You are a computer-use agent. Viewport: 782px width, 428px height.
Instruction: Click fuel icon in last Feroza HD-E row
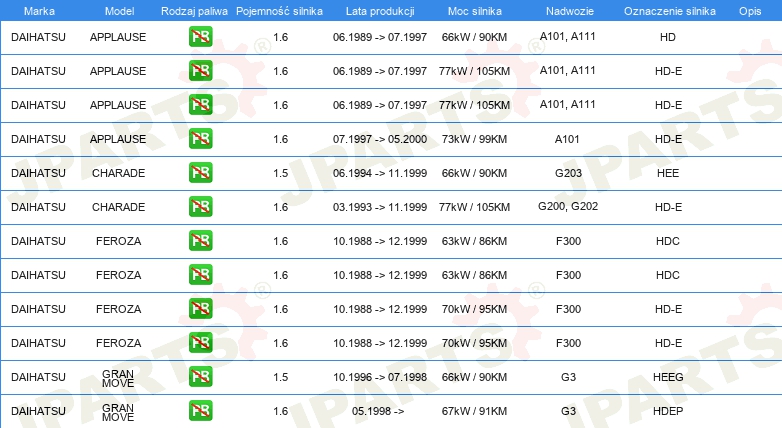pyautogui.click(x=200, y=343)
